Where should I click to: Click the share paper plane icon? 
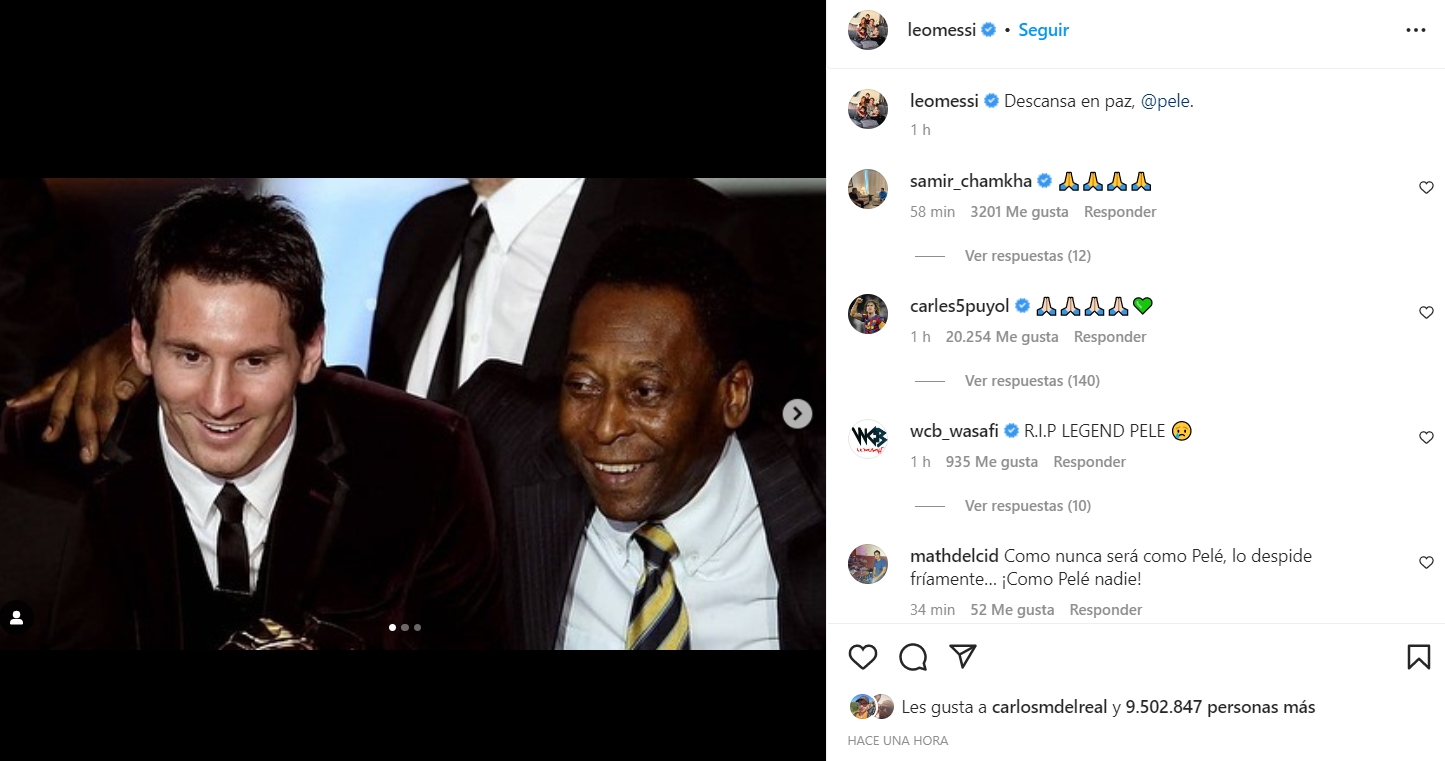[x=962, y=656]
